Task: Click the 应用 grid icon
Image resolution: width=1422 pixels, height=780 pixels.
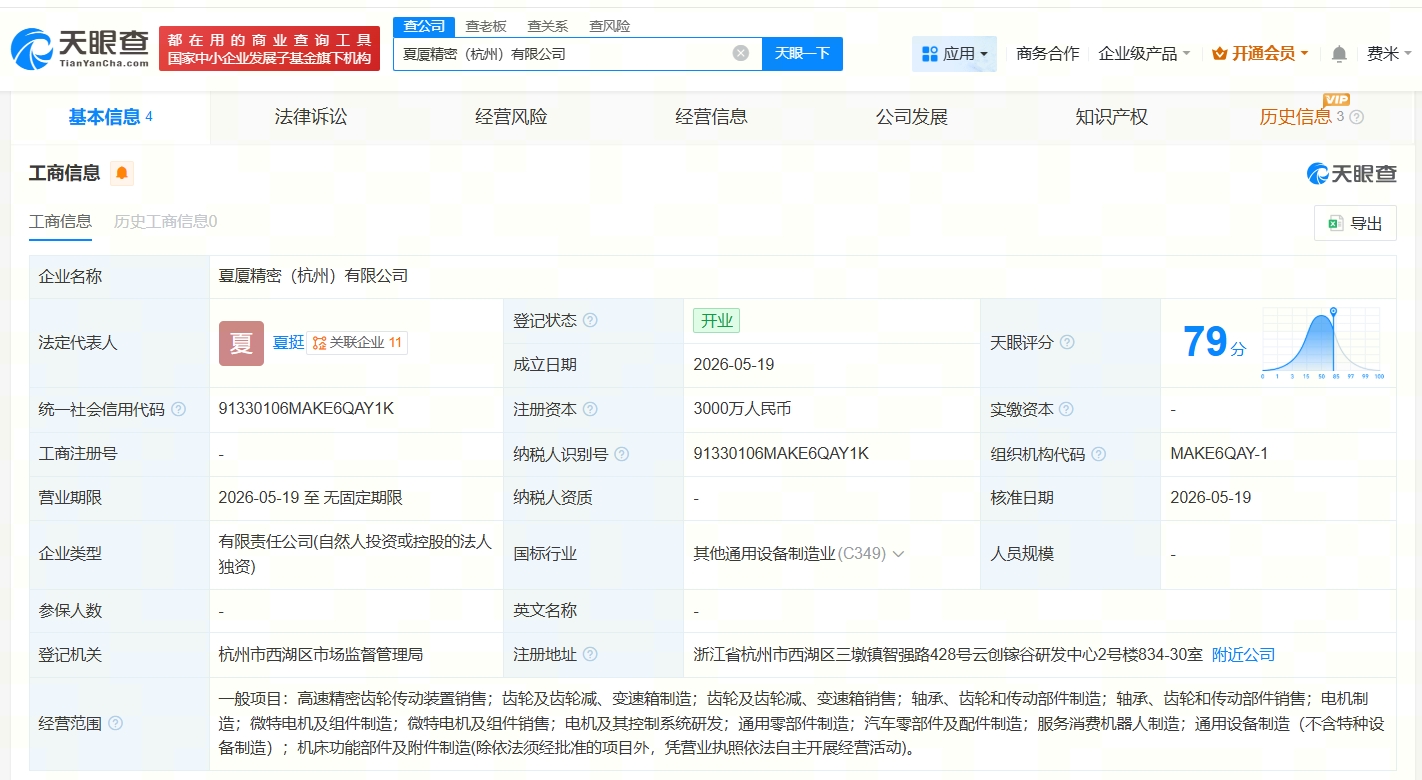Action: click(929, 54)
